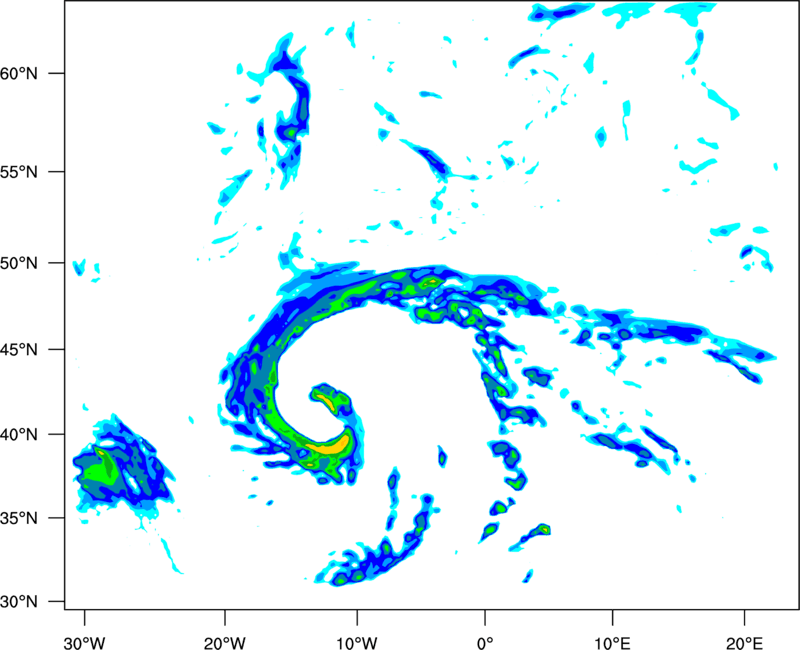This screenshot has width=800, height=650.
Task: Click the 55°N latitude label
Action: [x=19, y=172]
